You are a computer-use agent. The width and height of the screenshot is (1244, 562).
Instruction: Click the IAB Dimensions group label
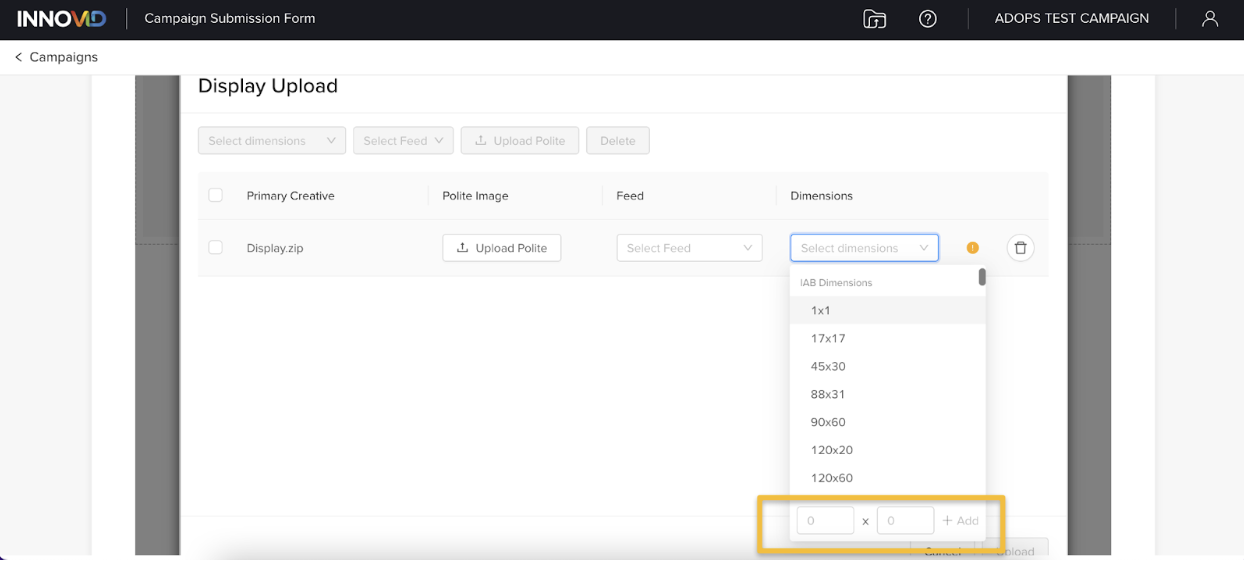836,283
